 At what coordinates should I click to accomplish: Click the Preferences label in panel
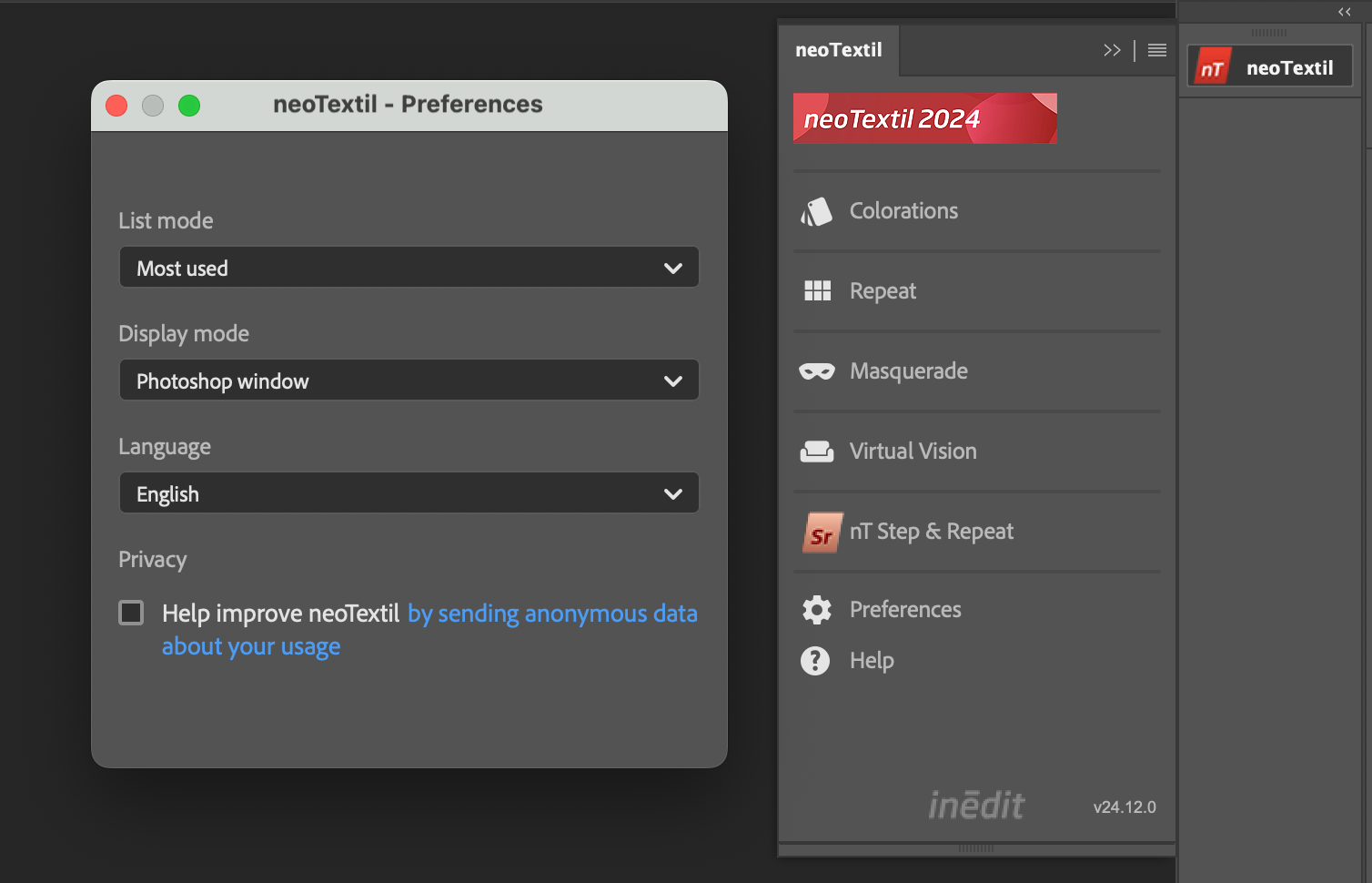tap(905, 610)
